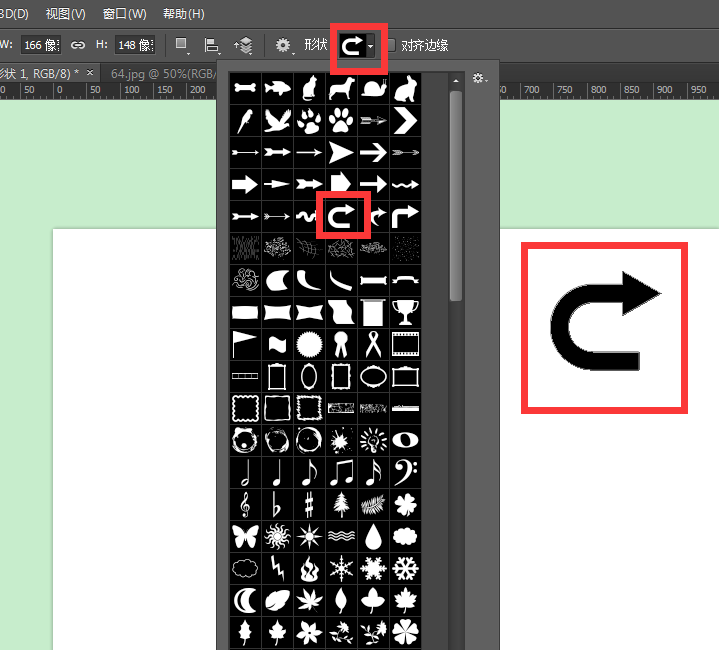Choose the crescent moon shape
719x650 pixels.
[x=245, y=601]
